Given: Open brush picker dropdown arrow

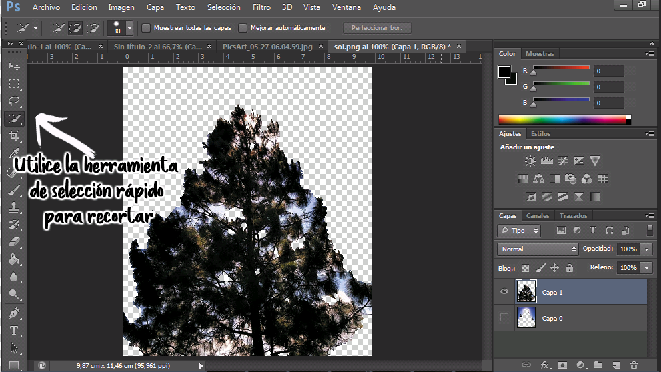Looking at the screenshot, I should (x=129, y=28).
